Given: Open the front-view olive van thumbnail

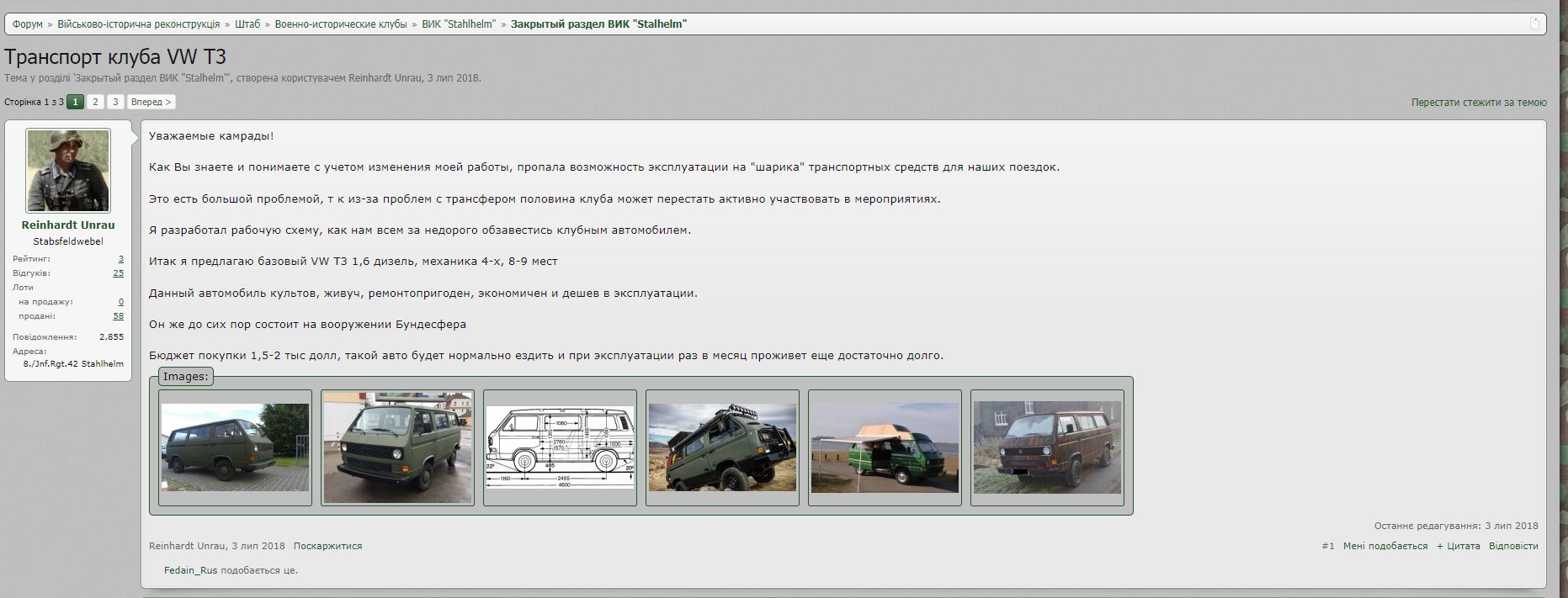Looking at the screenshot, I should click(x=397, y=447).
